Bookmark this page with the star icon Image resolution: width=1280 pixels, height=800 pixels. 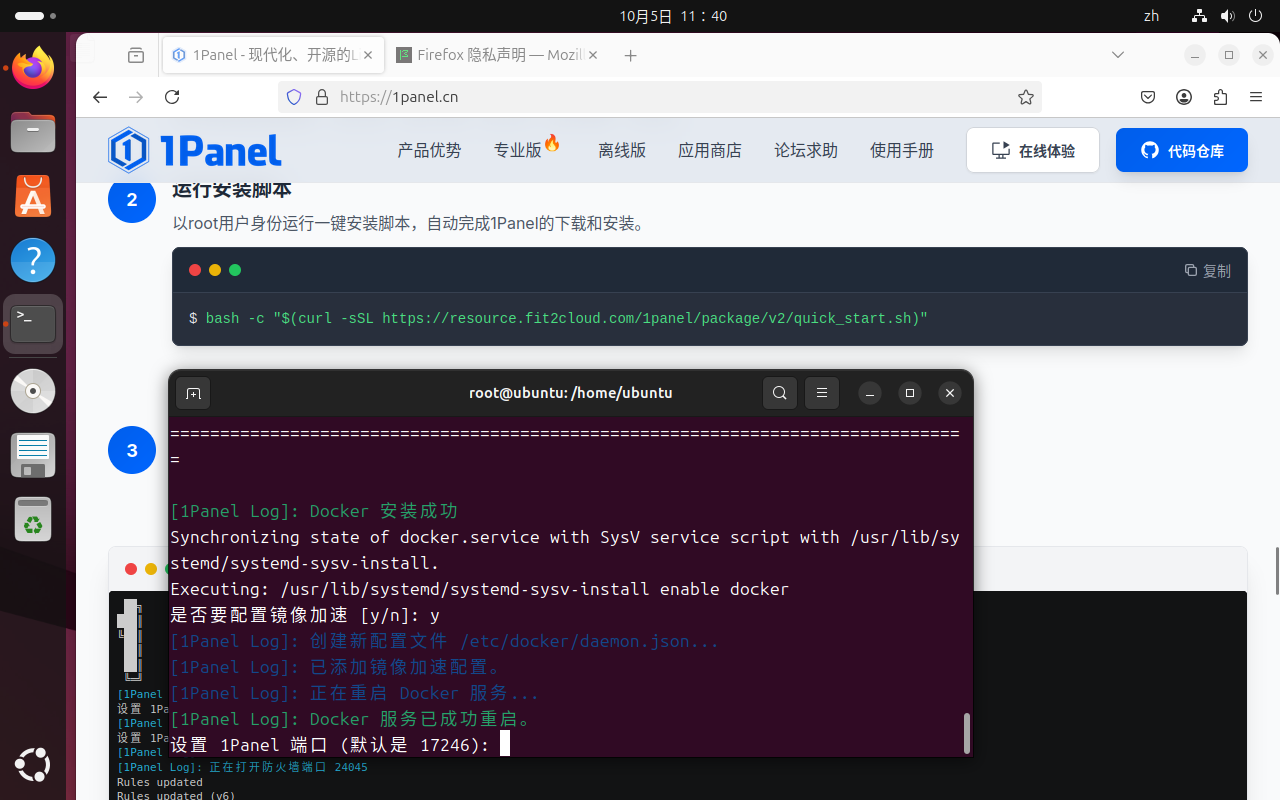[x=1026, y=97]
